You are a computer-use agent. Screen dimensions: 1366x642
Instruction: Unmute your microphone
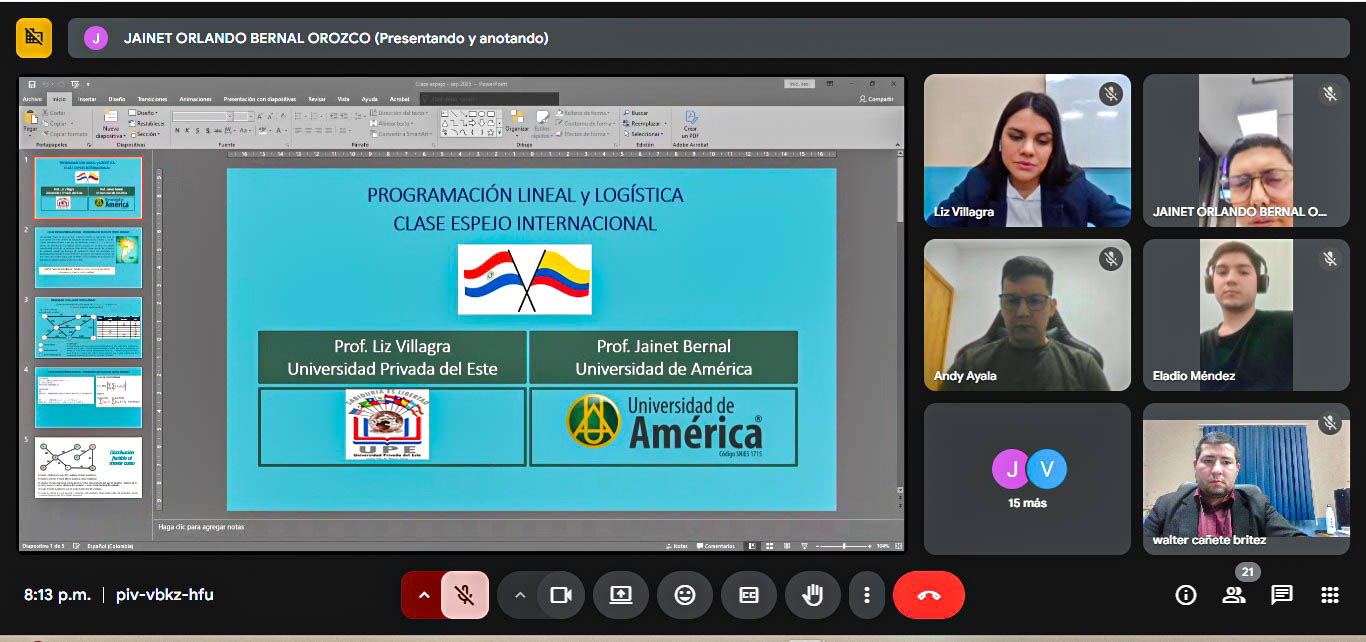pos(464,595)
